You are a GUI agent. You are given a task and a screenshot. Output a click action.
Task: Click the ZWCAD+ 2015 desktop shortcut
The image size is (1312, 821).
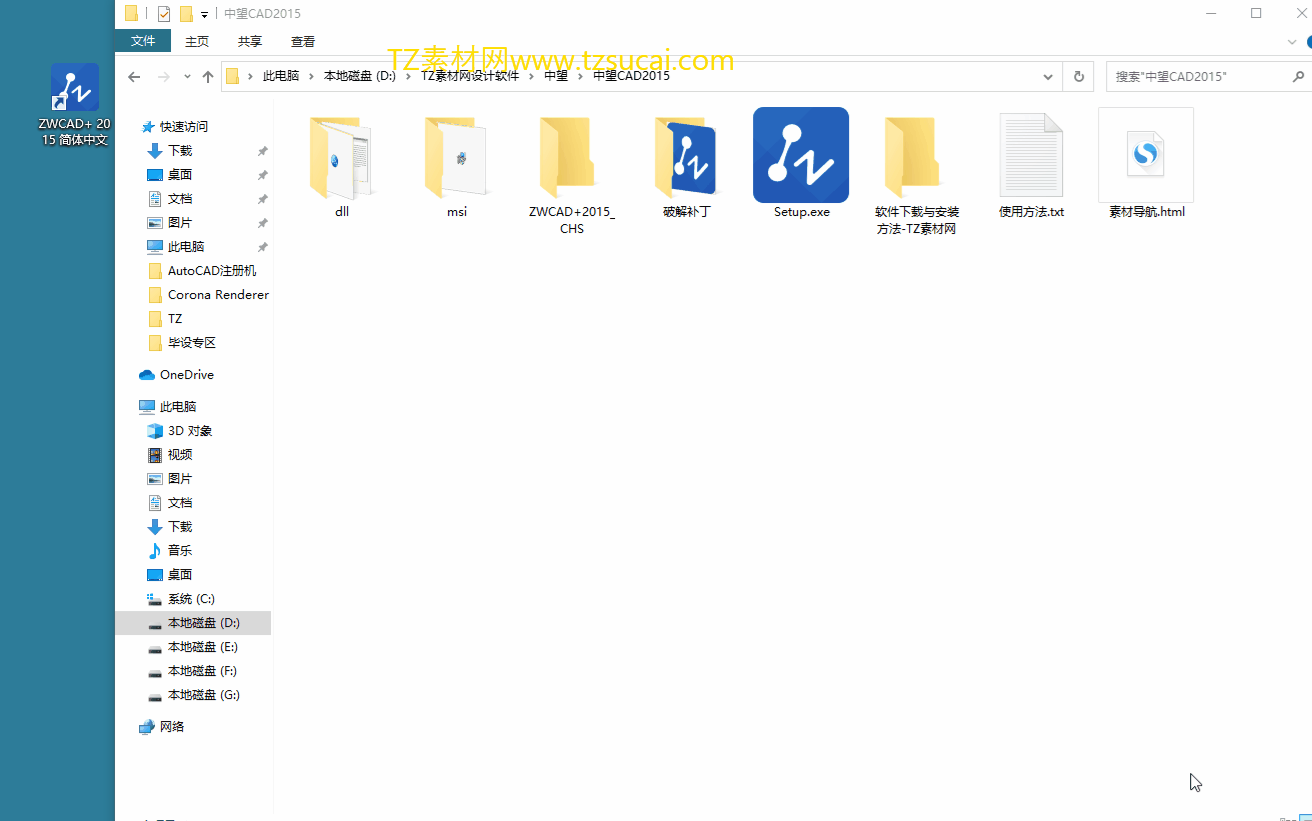coord(75,104)
